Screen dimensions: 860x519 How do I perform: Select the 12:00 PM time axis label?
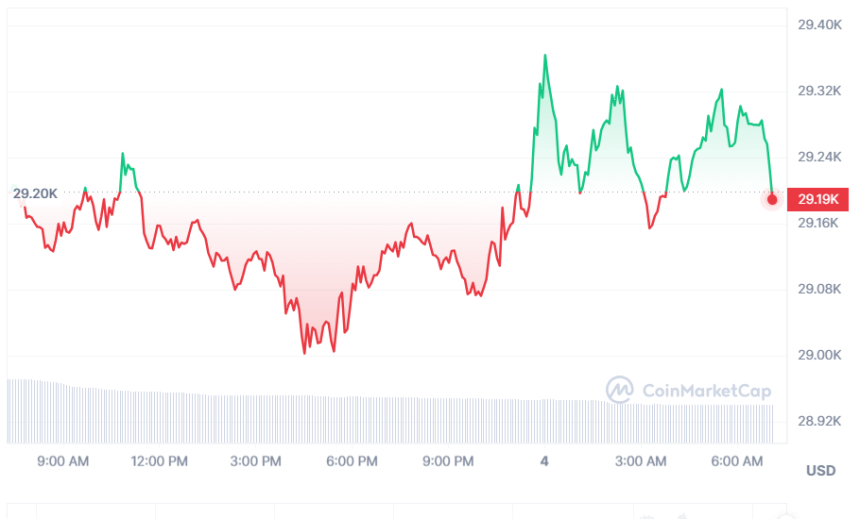pos(159,461)
